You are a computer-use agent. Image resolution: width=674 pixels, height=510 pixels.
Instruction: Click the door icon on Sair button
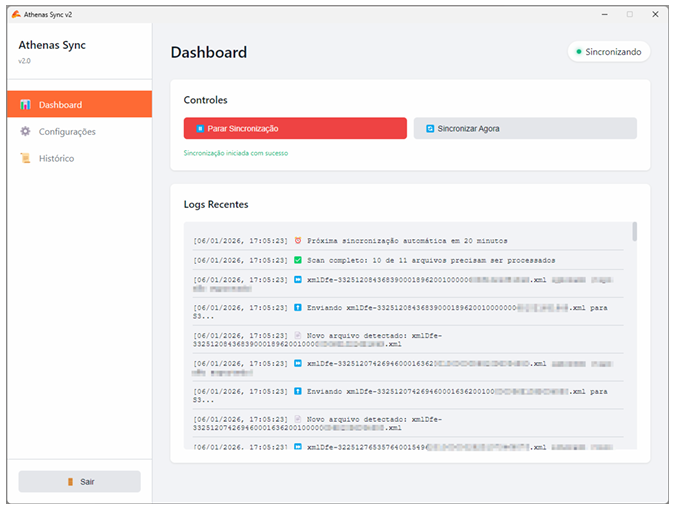click(x=70, y=482)
